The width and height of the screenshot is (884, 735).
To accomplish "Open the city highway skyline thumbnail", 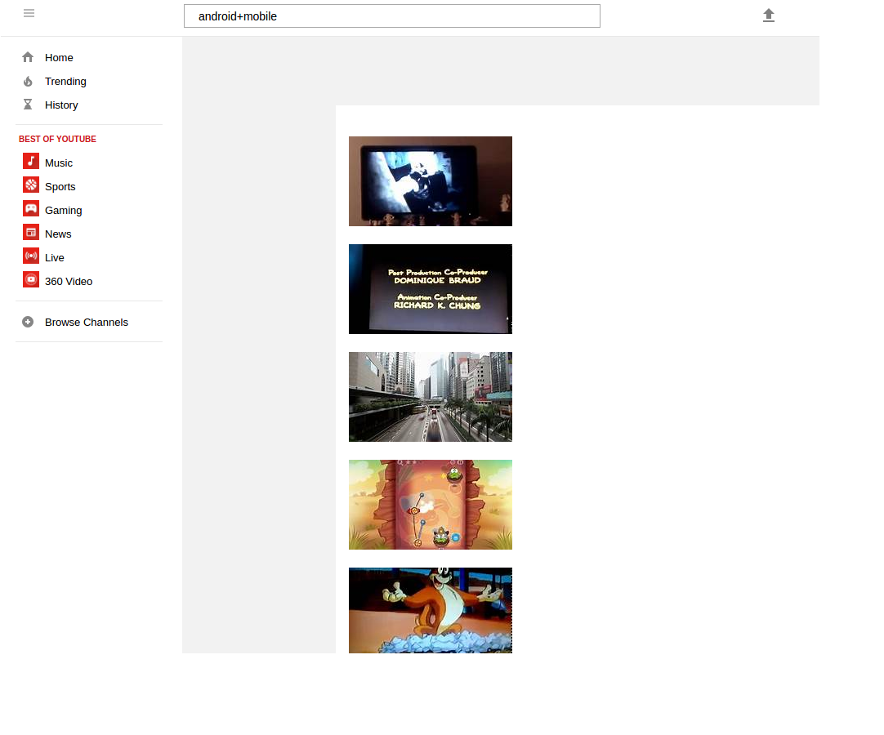I will pyautogui.click(x=430, y=397).
